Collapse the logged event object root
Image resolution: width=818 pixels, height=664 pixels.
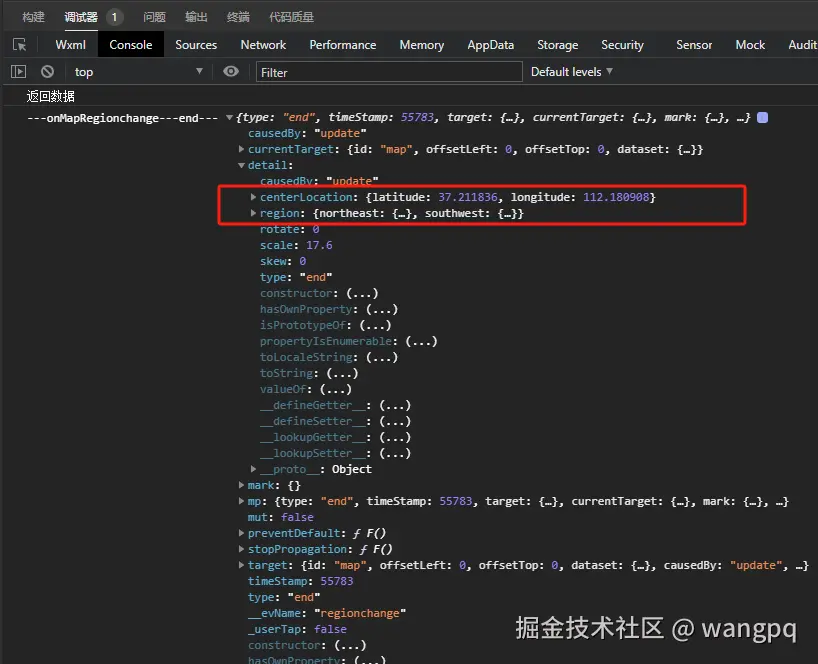coord(229,117)
